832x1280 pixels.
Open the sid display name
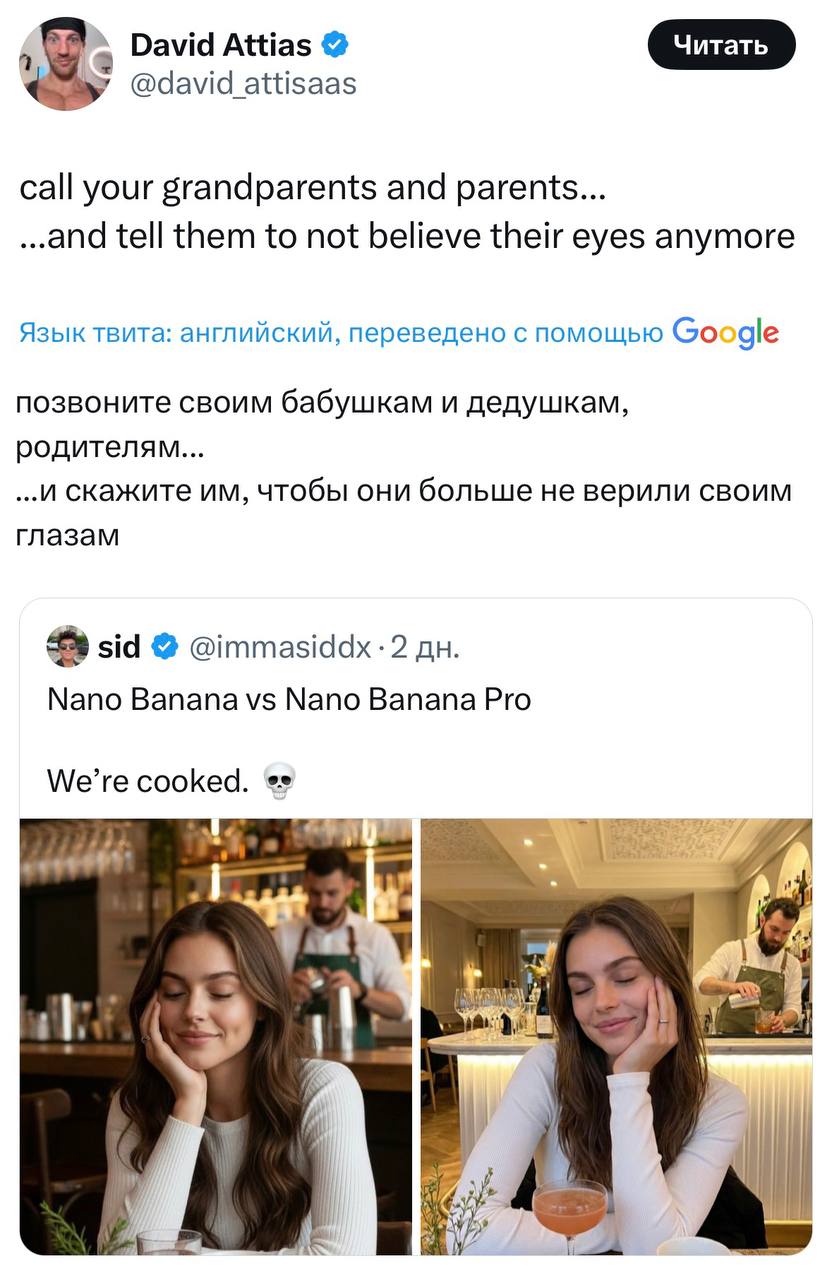(x=119, y=647)
